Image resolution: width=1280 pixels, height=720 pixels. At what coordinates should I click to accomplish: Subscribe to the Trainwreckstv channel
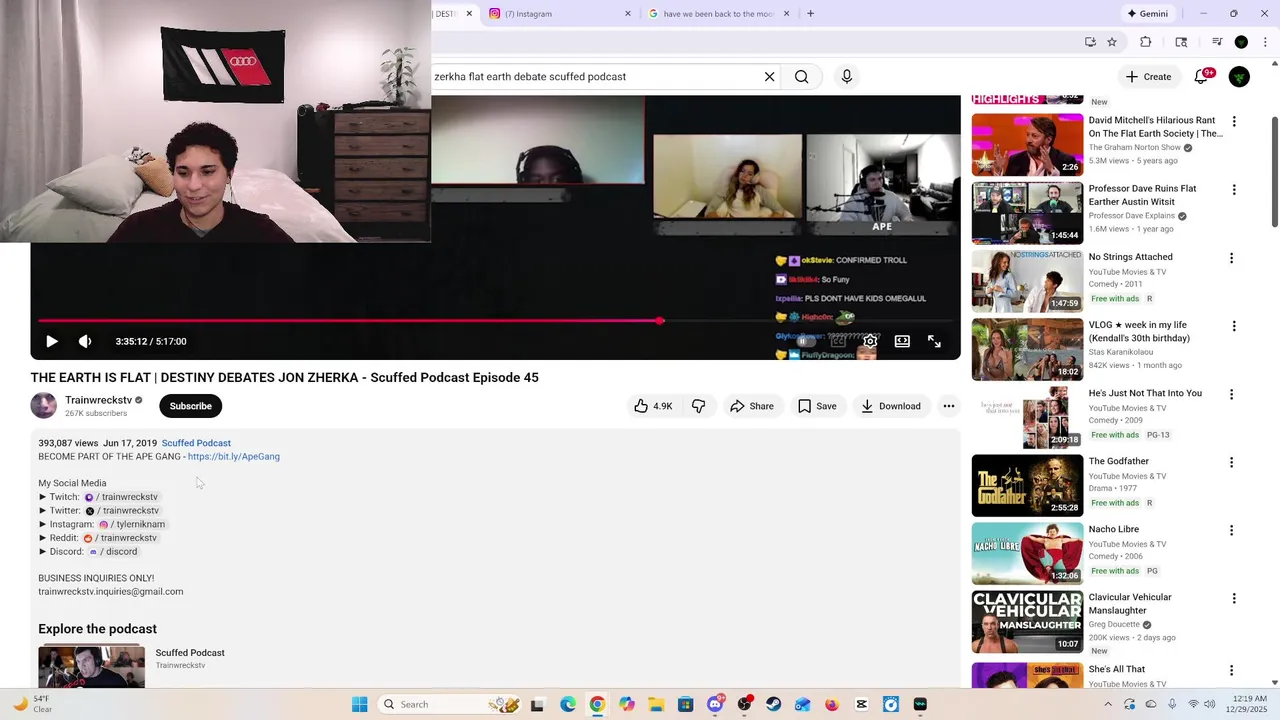(190, 406)
